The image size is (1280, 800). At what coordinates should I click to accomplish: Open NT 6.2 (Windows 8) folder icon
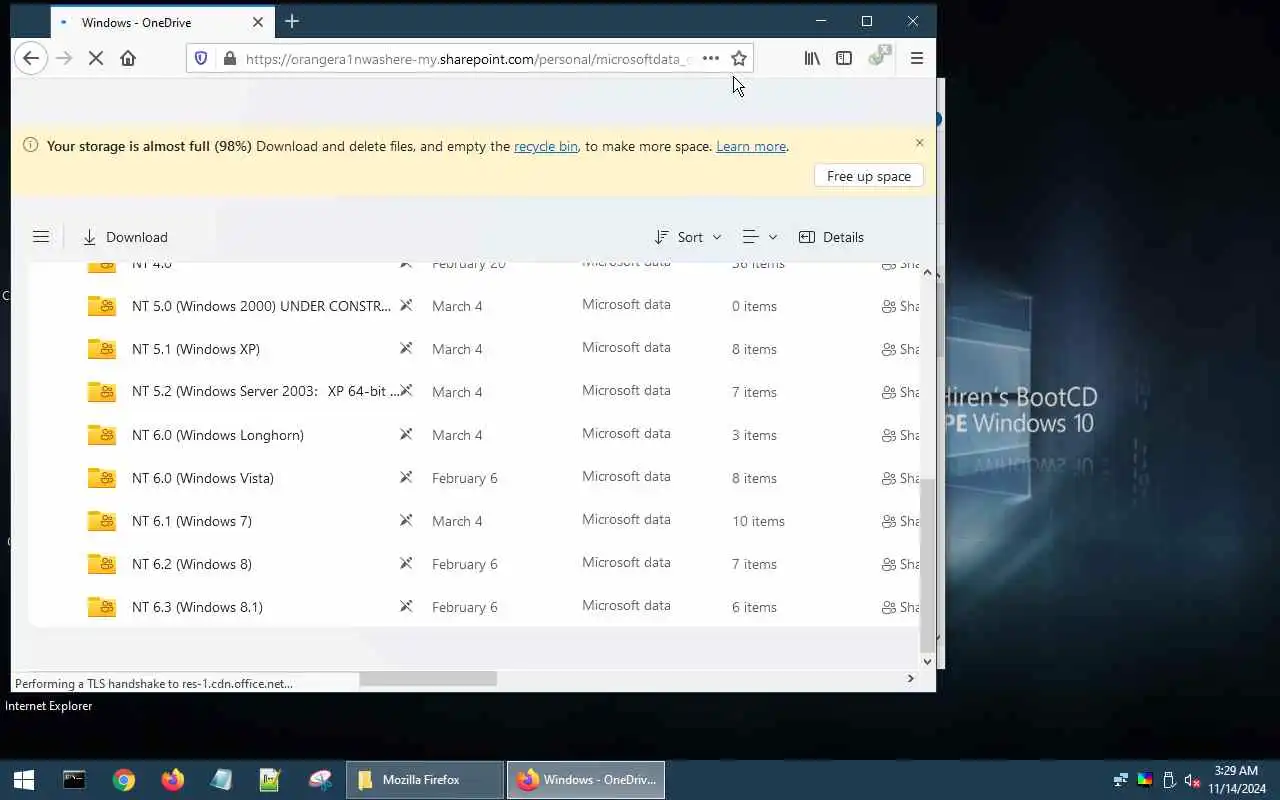point(101,564)
